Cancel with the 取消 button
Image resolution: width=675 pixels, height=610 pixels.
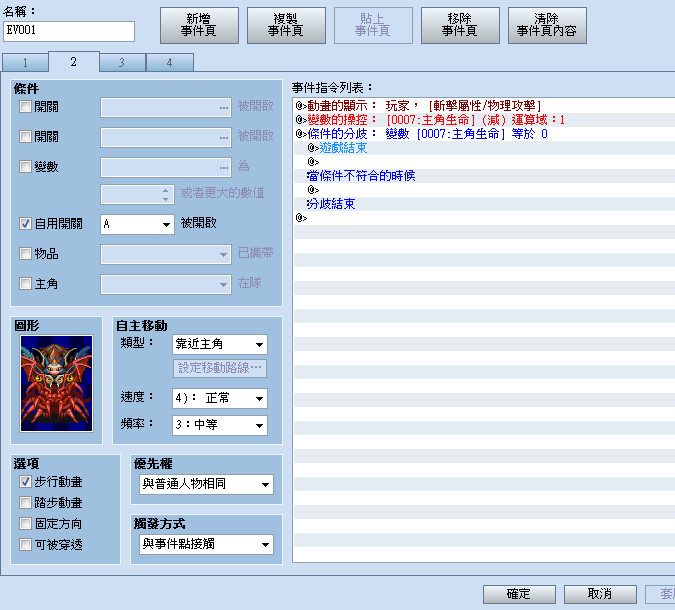click(600, 594)
